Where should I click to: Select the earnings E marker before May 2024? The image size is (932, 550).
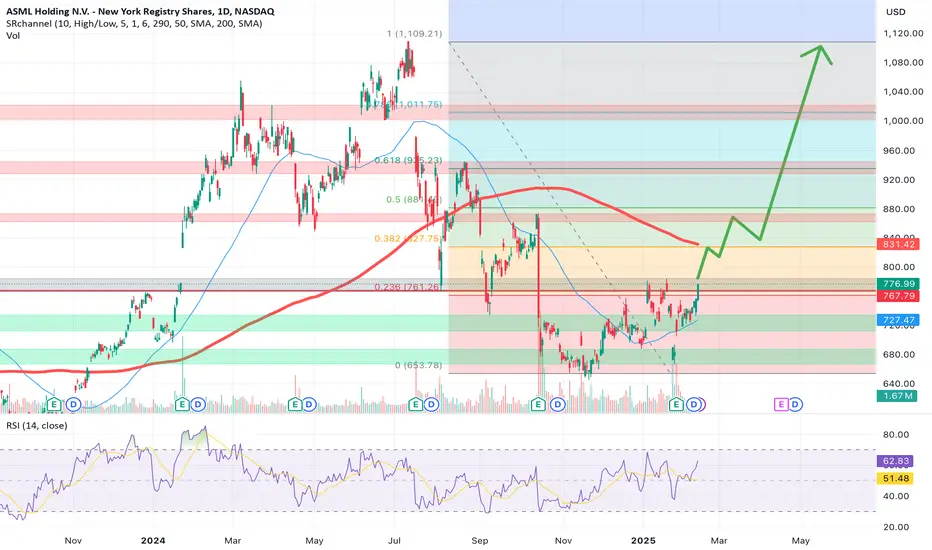[x=295, y=405]
